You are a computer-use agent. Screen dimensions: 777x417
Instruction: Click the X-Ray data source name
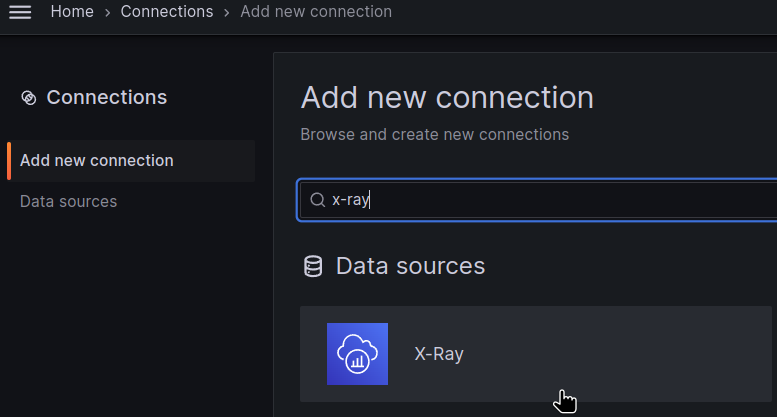pos(439,354)
